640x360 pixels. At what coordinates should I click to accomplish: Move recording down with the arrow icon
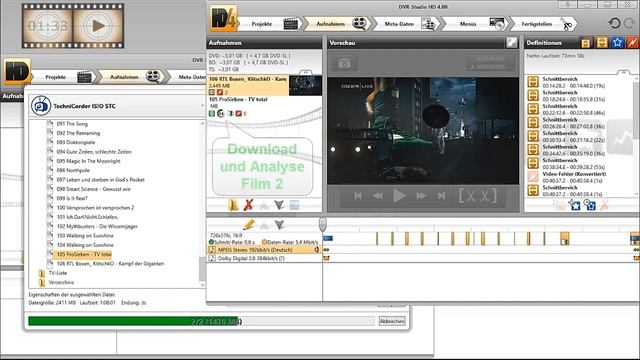point(279,205)
